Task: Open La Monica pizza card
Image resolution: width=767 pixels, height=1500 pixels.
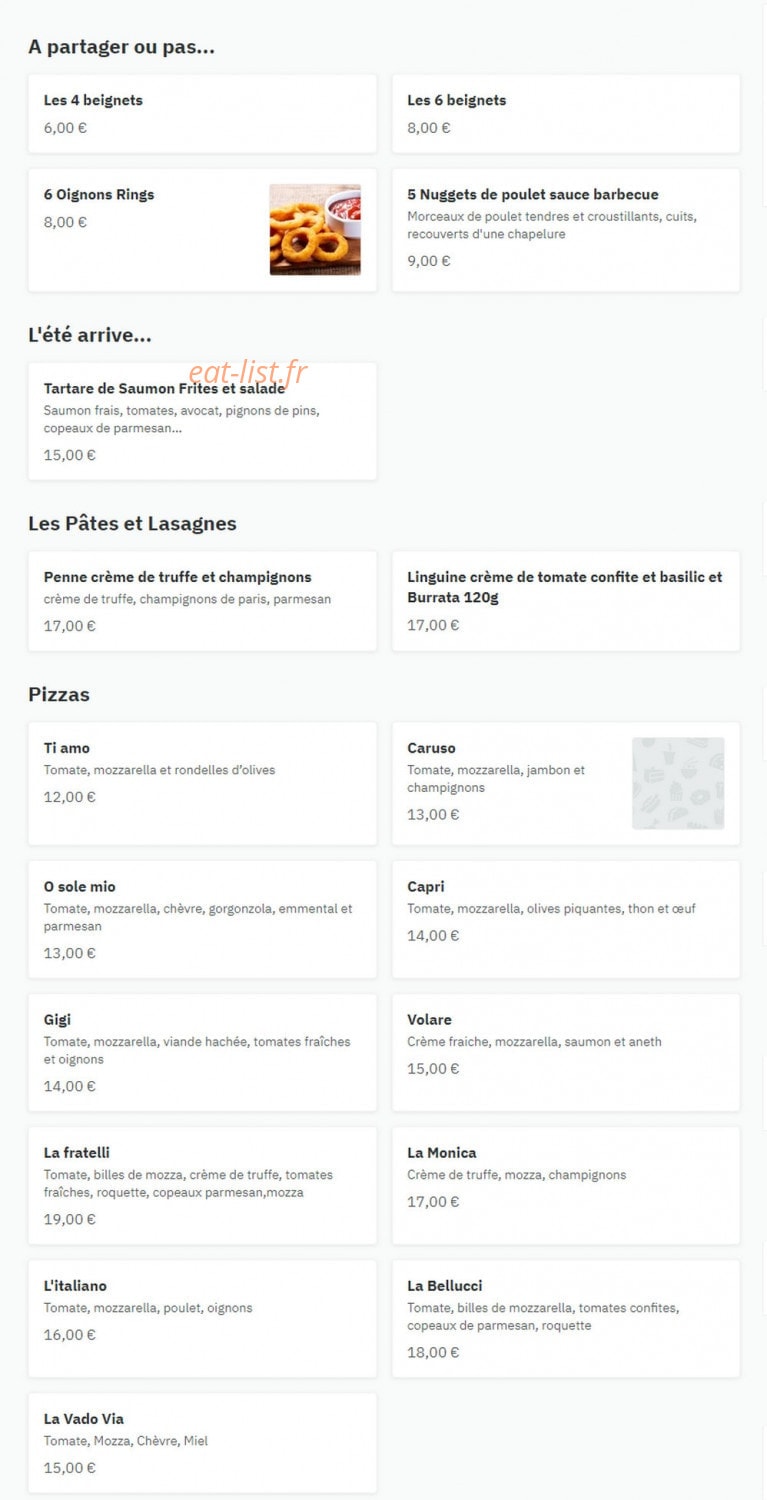Action: 566,1185
